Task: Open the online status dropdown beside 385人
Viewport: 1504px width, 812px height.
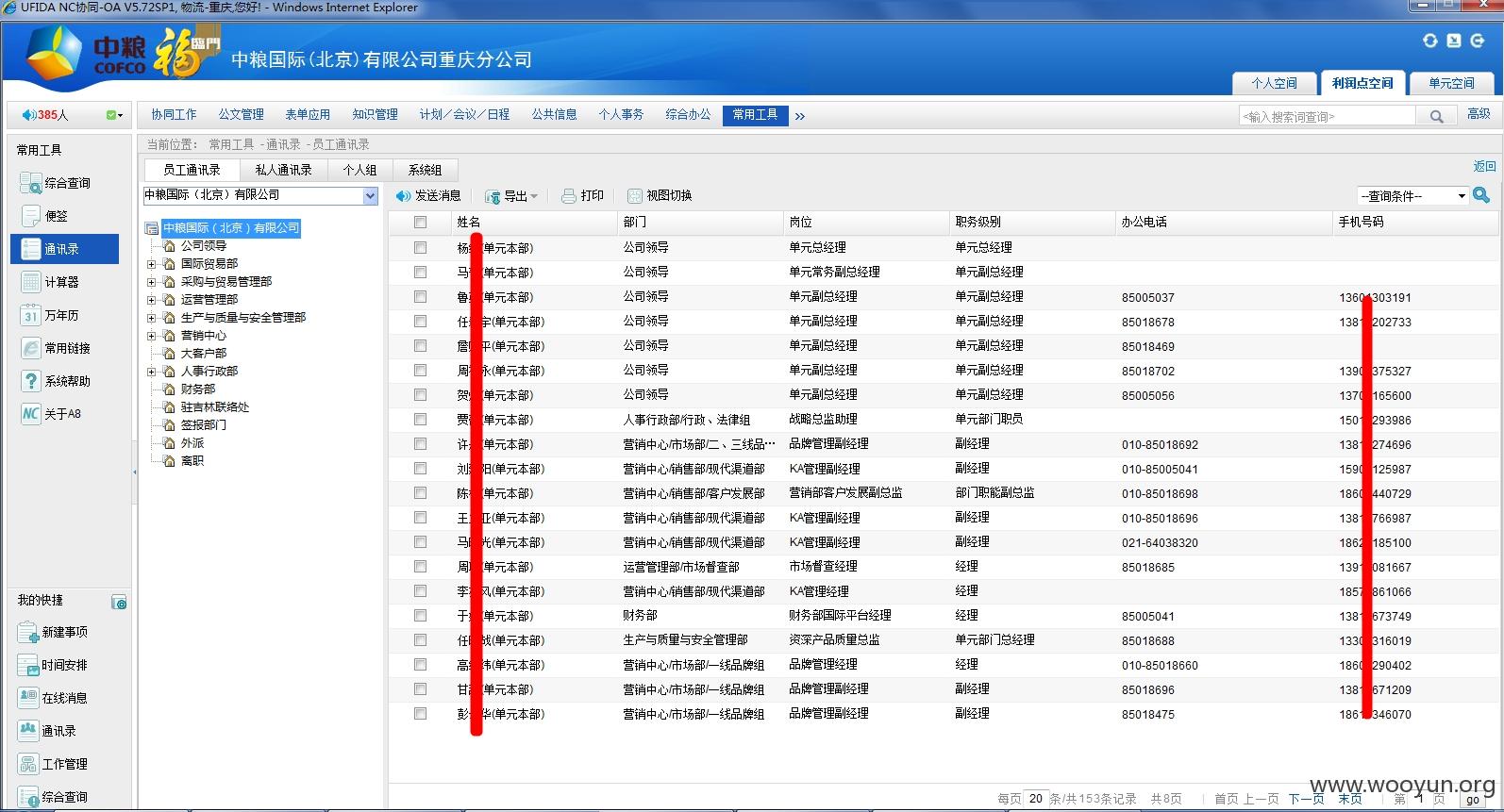Action: click(x=114, y=115)
